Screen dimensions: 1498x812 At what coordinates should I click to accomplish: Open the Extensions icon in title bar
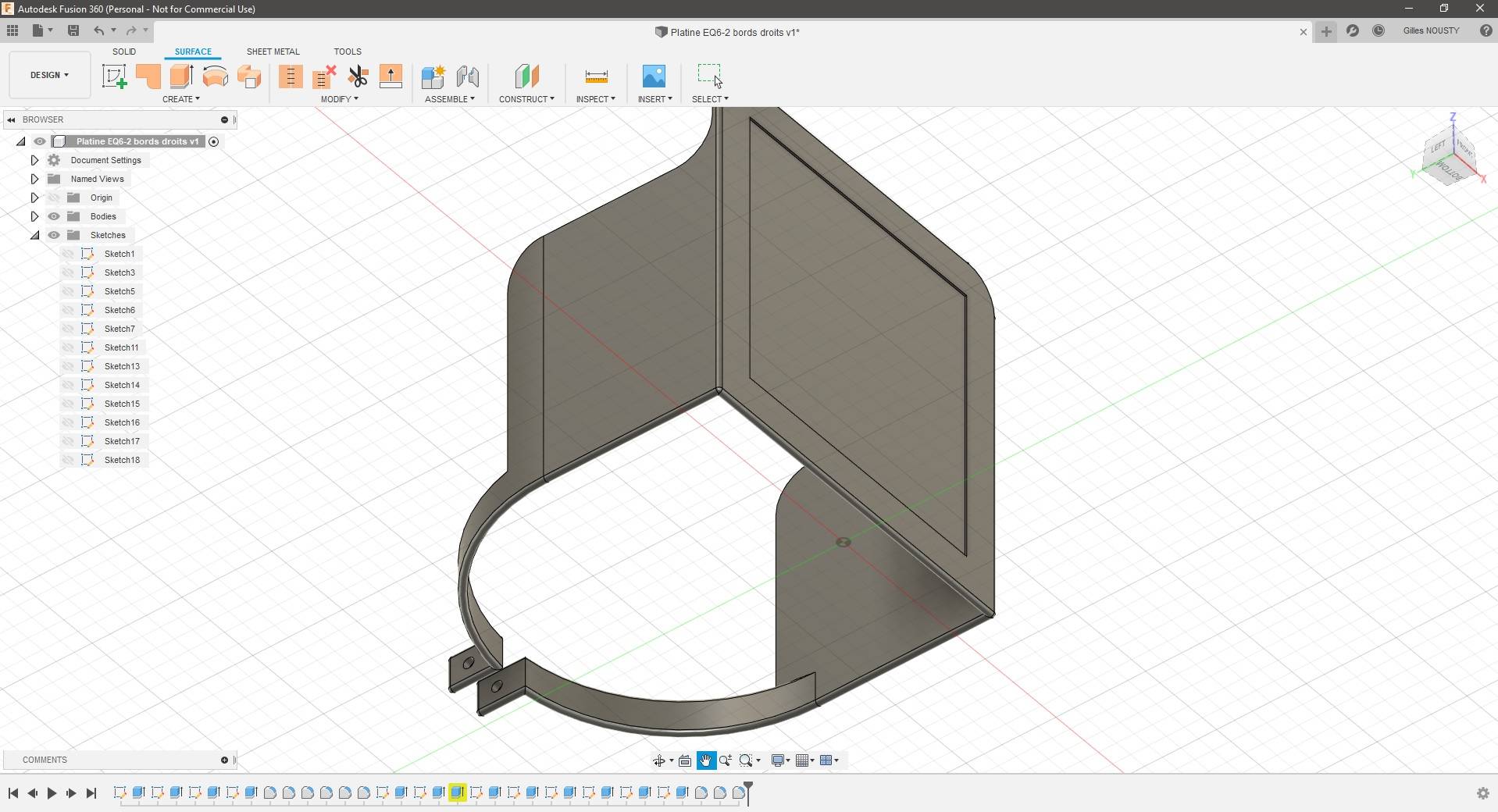(1353, 30)
